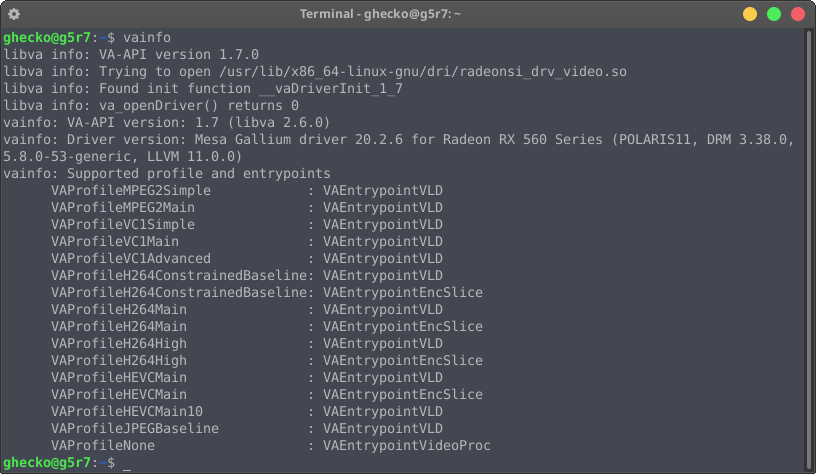Screen dimensions: 816x474
Task: Open the gear menu in the title bar
Action: pos(14,14)
